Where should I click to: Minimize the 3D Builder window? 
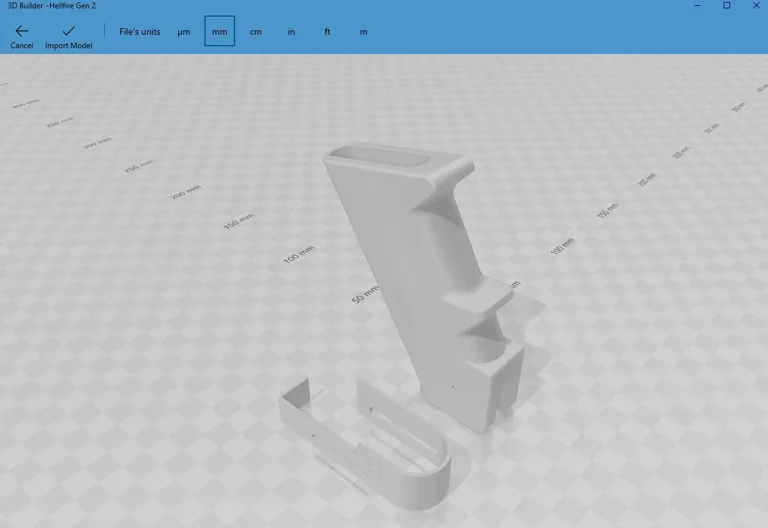697,6
